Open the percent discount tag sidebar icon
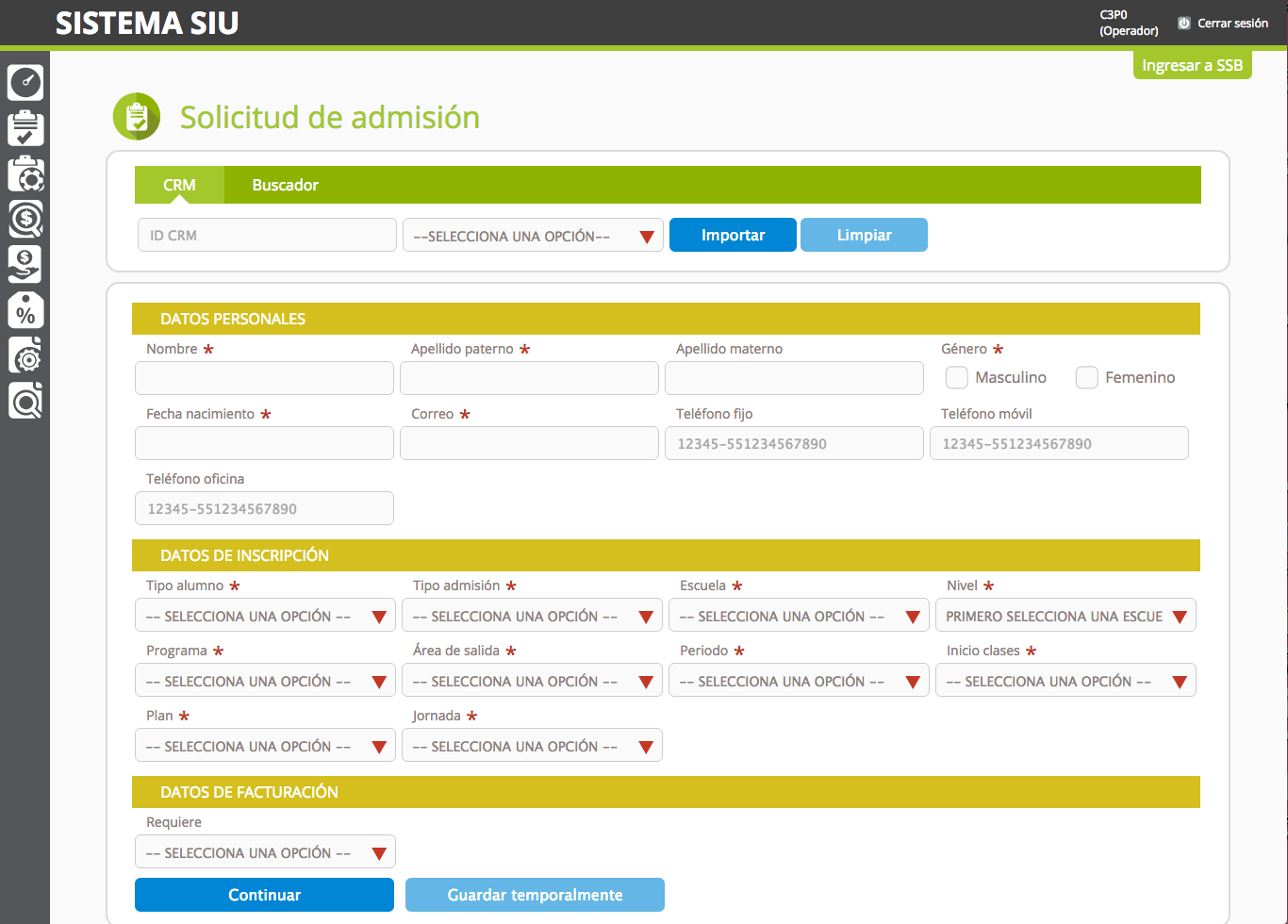Screen dimensions: 1288x924 tap(25, 311)
